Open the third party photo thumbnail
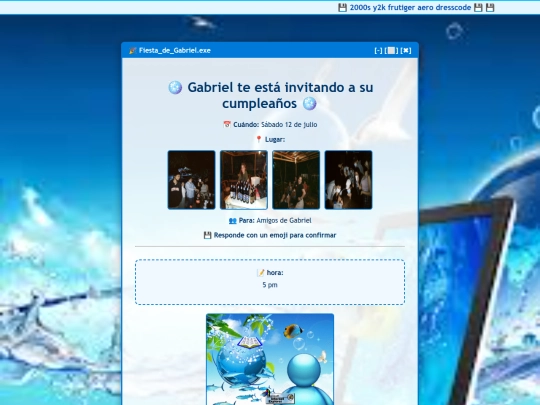 [296, 180]
